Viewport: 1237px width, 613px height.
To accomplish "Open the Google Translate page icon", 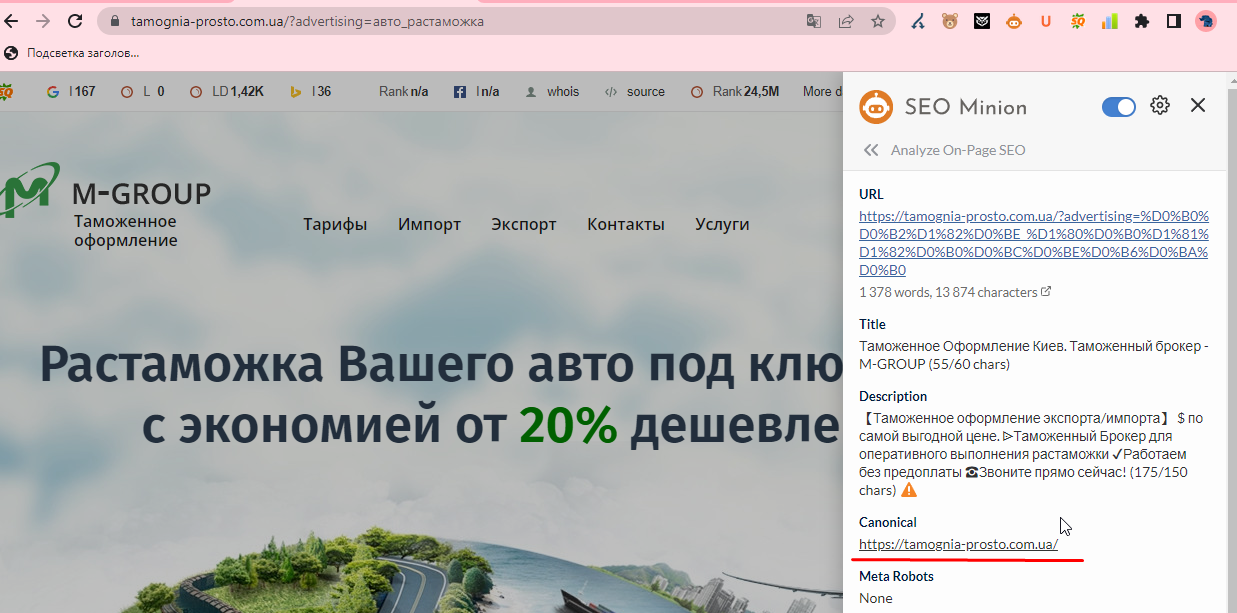I will (814, 21).
